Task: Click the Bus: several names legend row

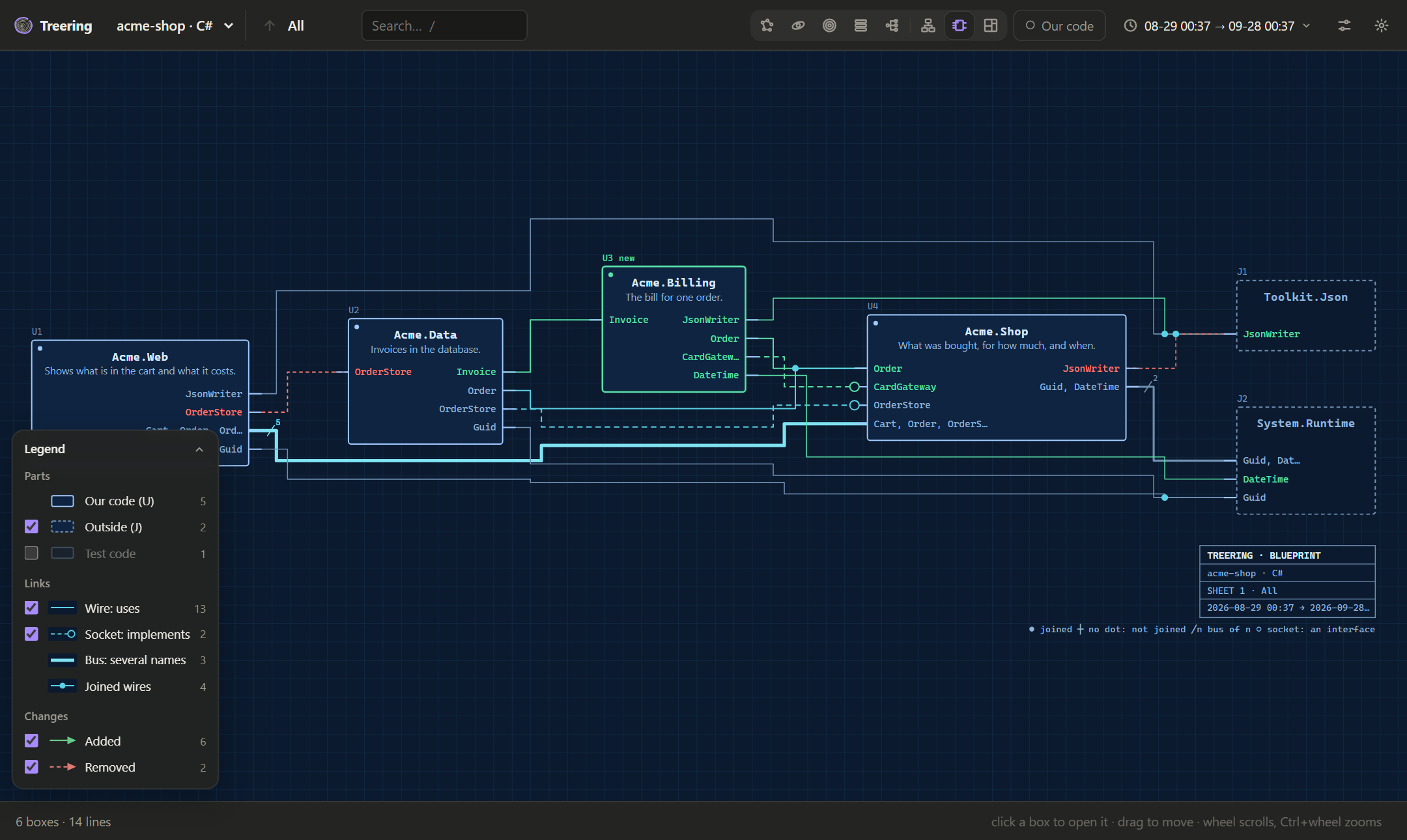Action: 115,660
